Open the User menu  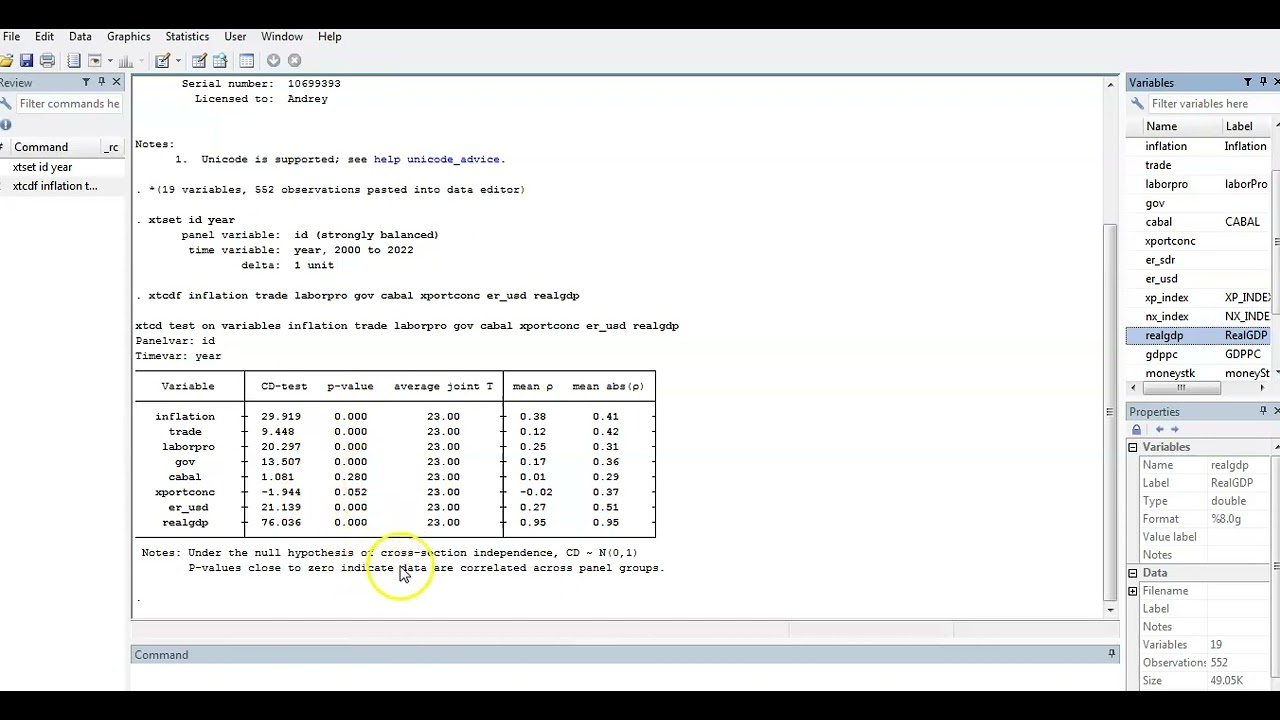pos(235,36)
